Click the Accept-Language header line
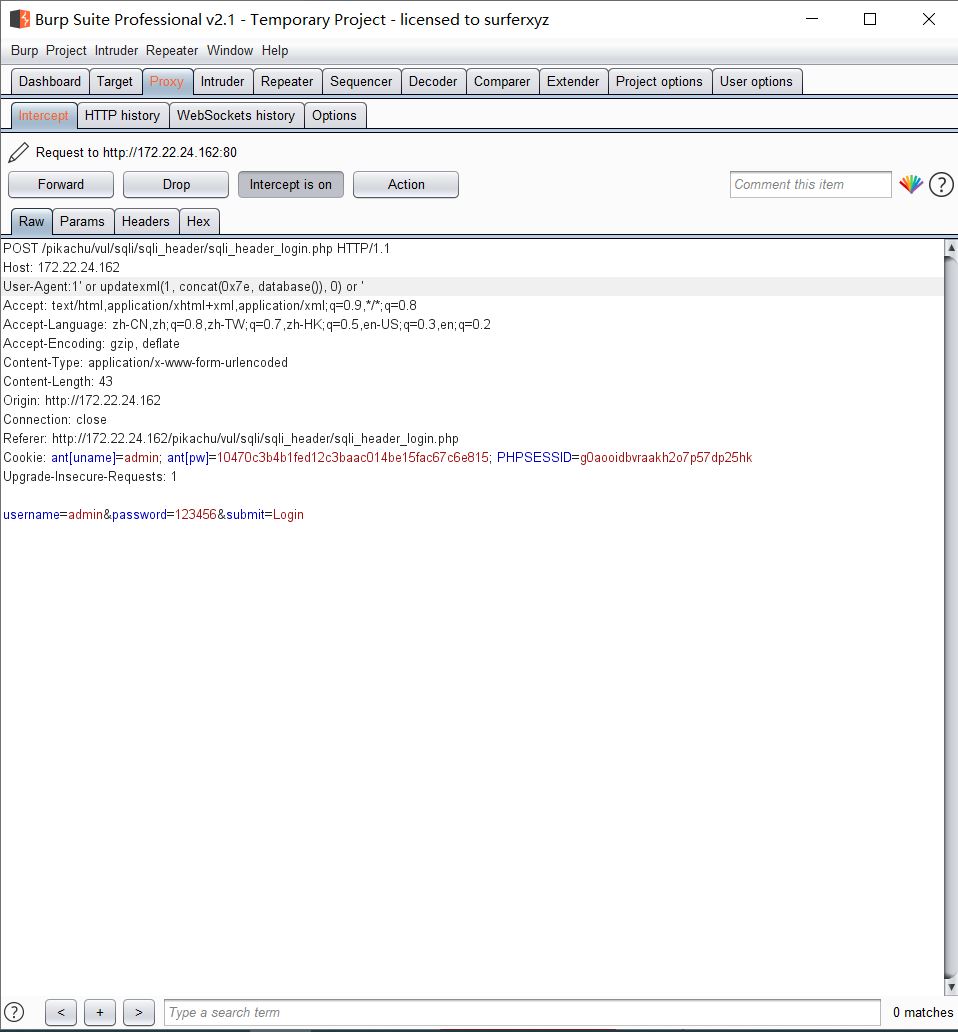This screenshot has height=1032, width=958. [x=247, y=325]
